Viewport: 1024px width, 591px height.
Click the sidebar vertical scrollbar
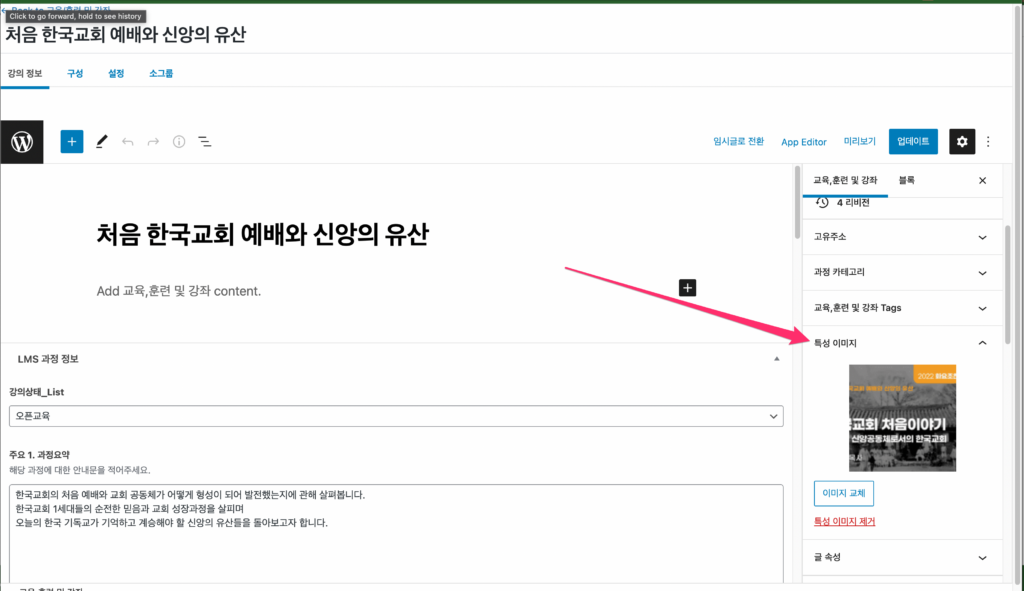(1008, 285)
